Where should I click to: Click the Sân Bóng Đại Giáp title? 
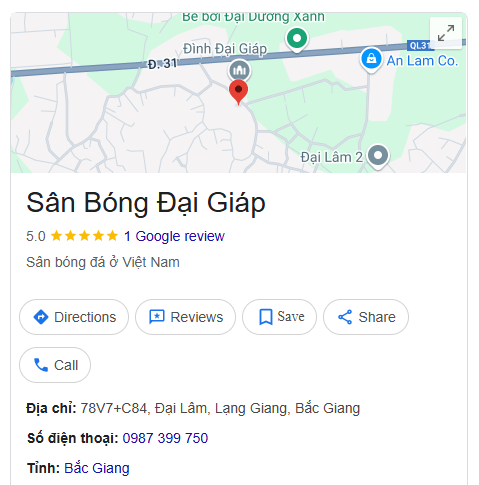(146, 203)
